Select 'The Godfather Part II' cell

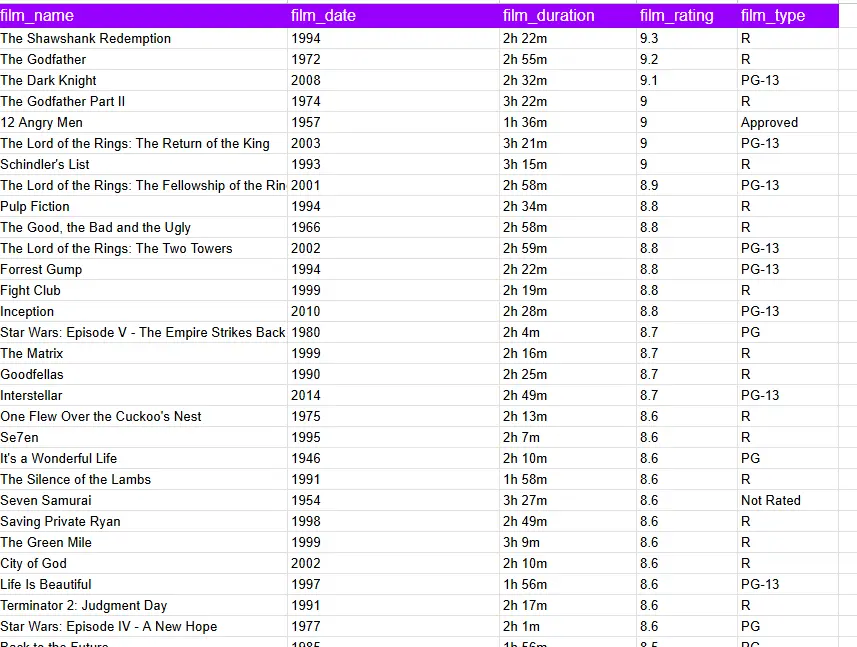coord(143,101)
